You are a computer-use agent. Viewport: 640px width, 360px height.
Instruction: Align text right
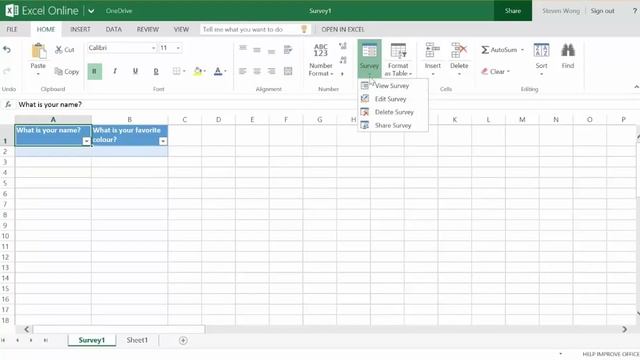coord(271,71)
